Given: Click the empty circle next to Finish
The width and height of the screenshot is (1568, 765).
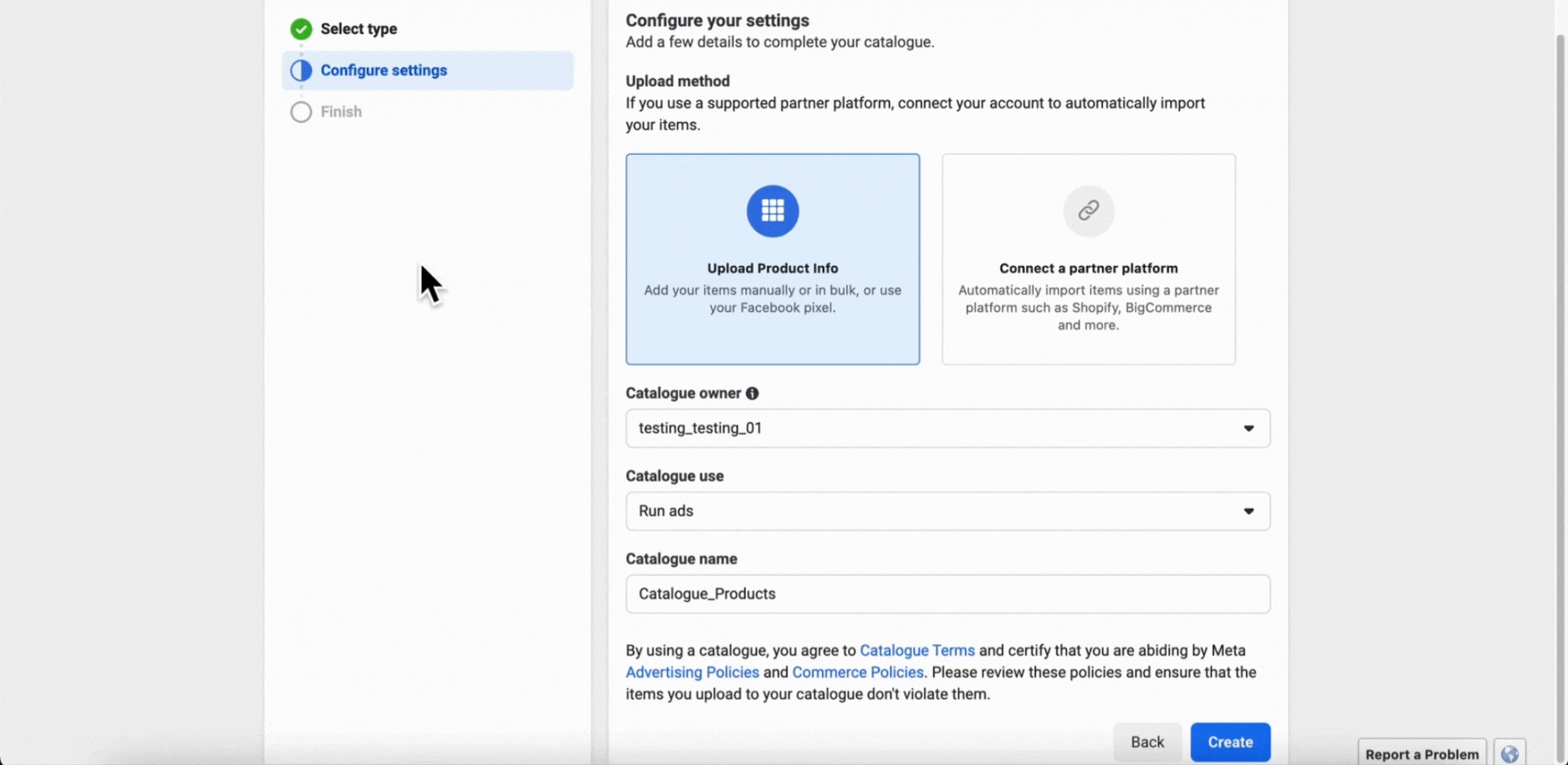Looking at the screenshot, I should click(301, 112).
